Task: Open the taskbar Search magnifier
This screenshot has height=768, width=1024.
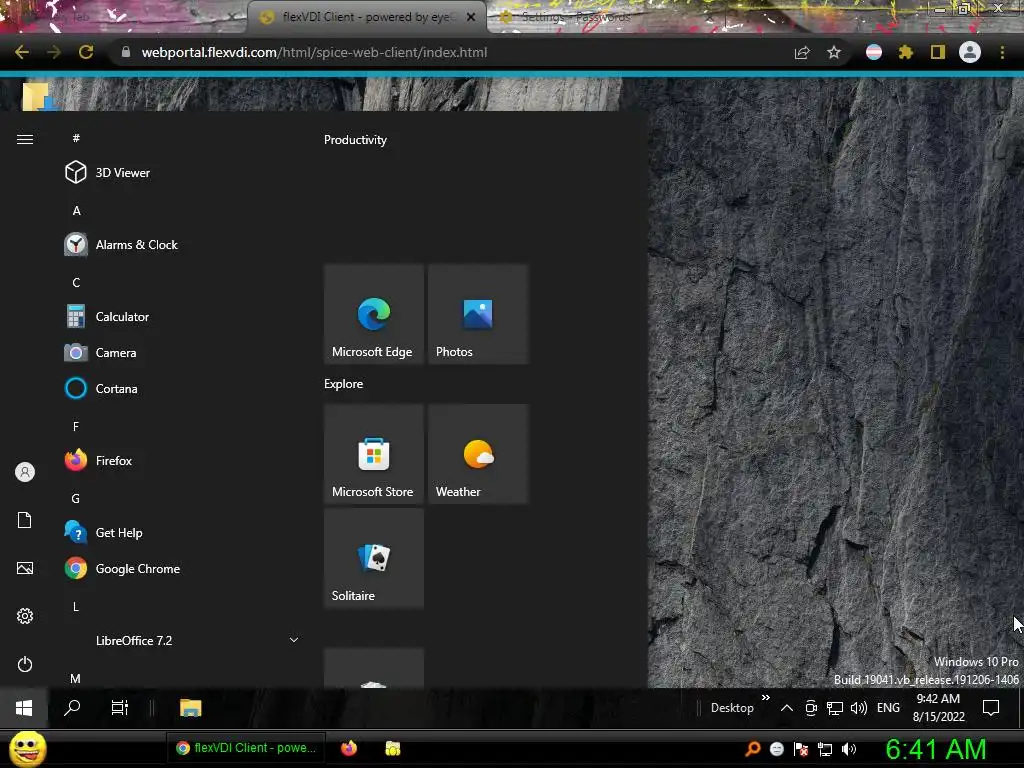Action: [x=72, y=708]
